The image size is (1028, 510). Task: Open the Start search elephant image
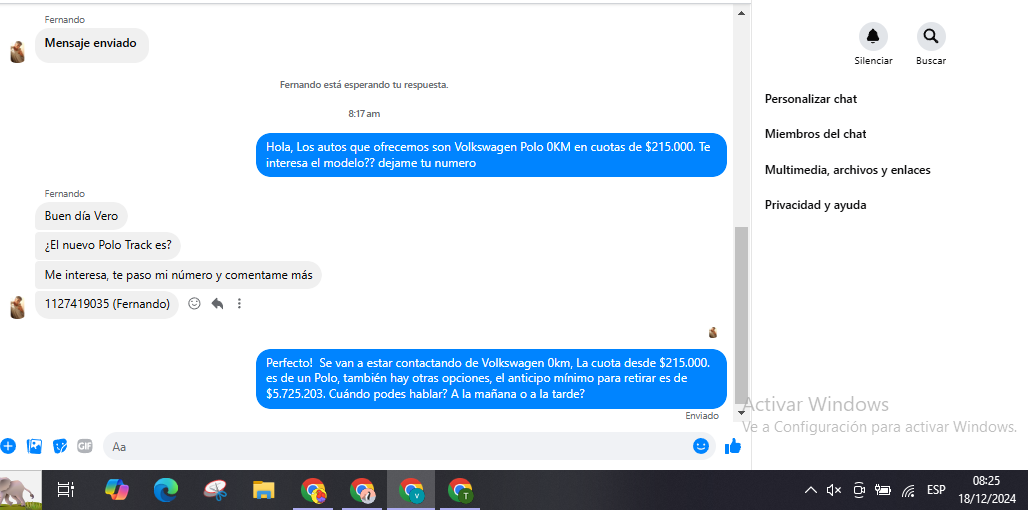pyautogui.click(x=22, y=490)
